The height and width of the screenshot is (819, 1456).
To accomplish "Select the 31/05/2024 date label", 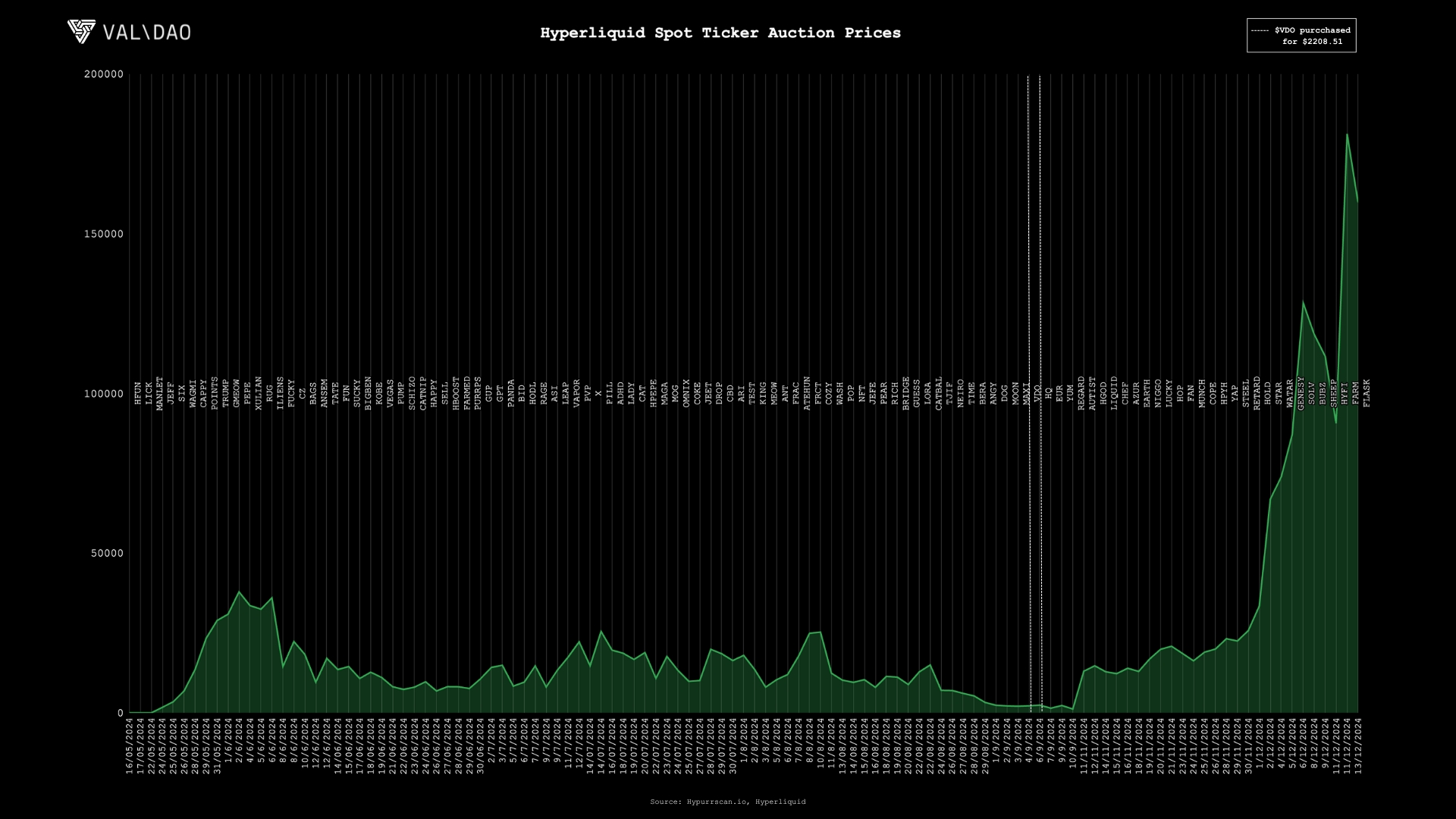I will (217, 747).
